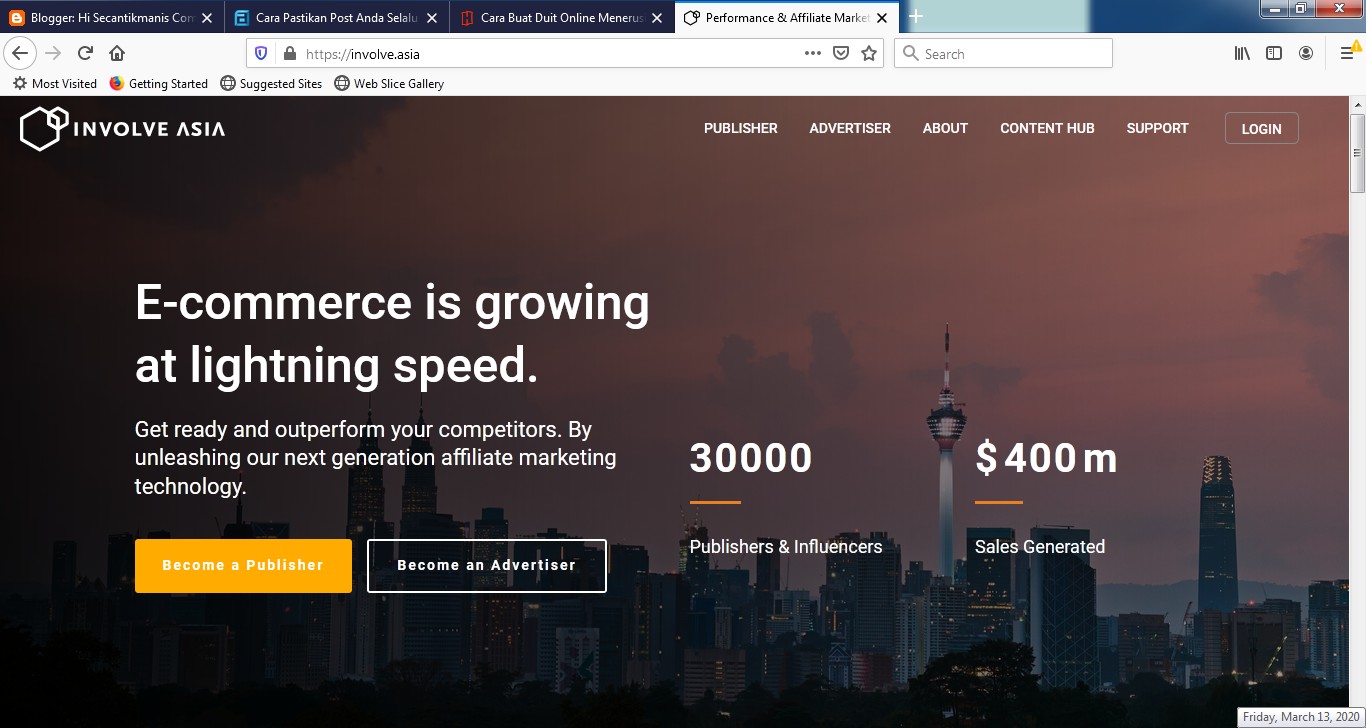The image size is (1366, 728).
Task: View site security padlock info
Action: pos(290,54)
